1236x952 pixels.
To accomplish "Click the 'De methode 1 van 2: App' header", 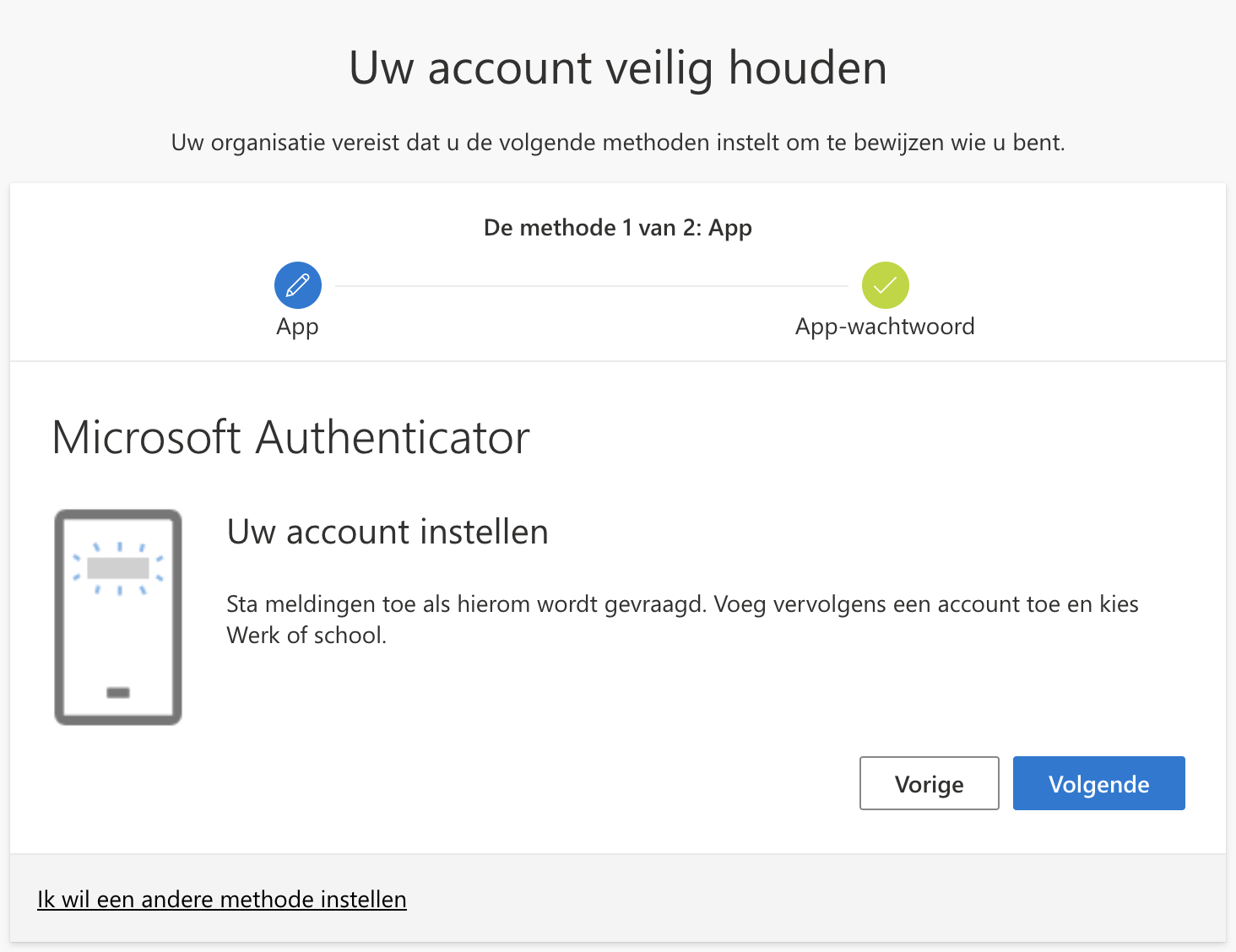I will pos(617,228).
